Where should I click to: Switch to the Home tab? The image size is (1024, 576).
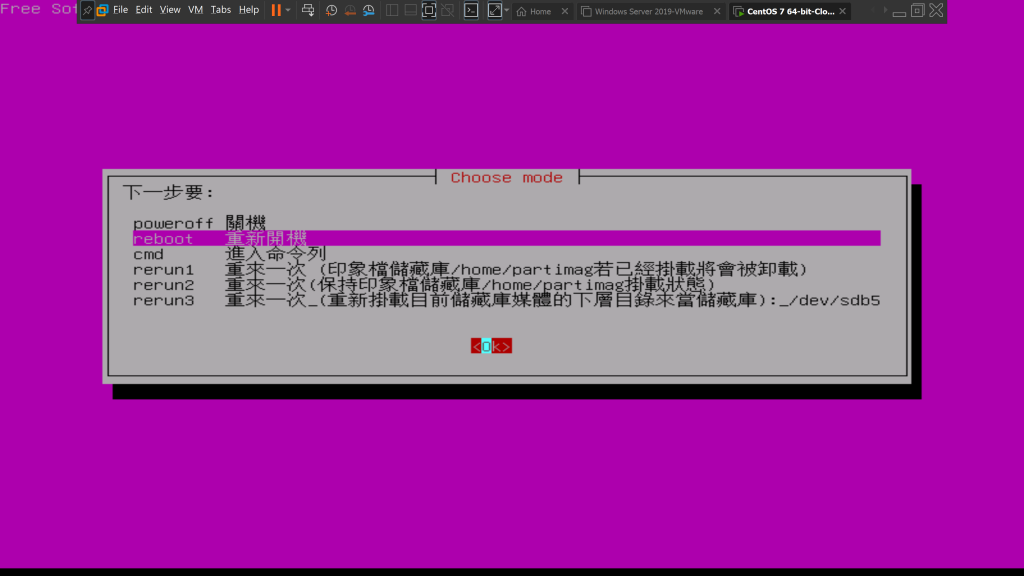click(x=540, y=11)
